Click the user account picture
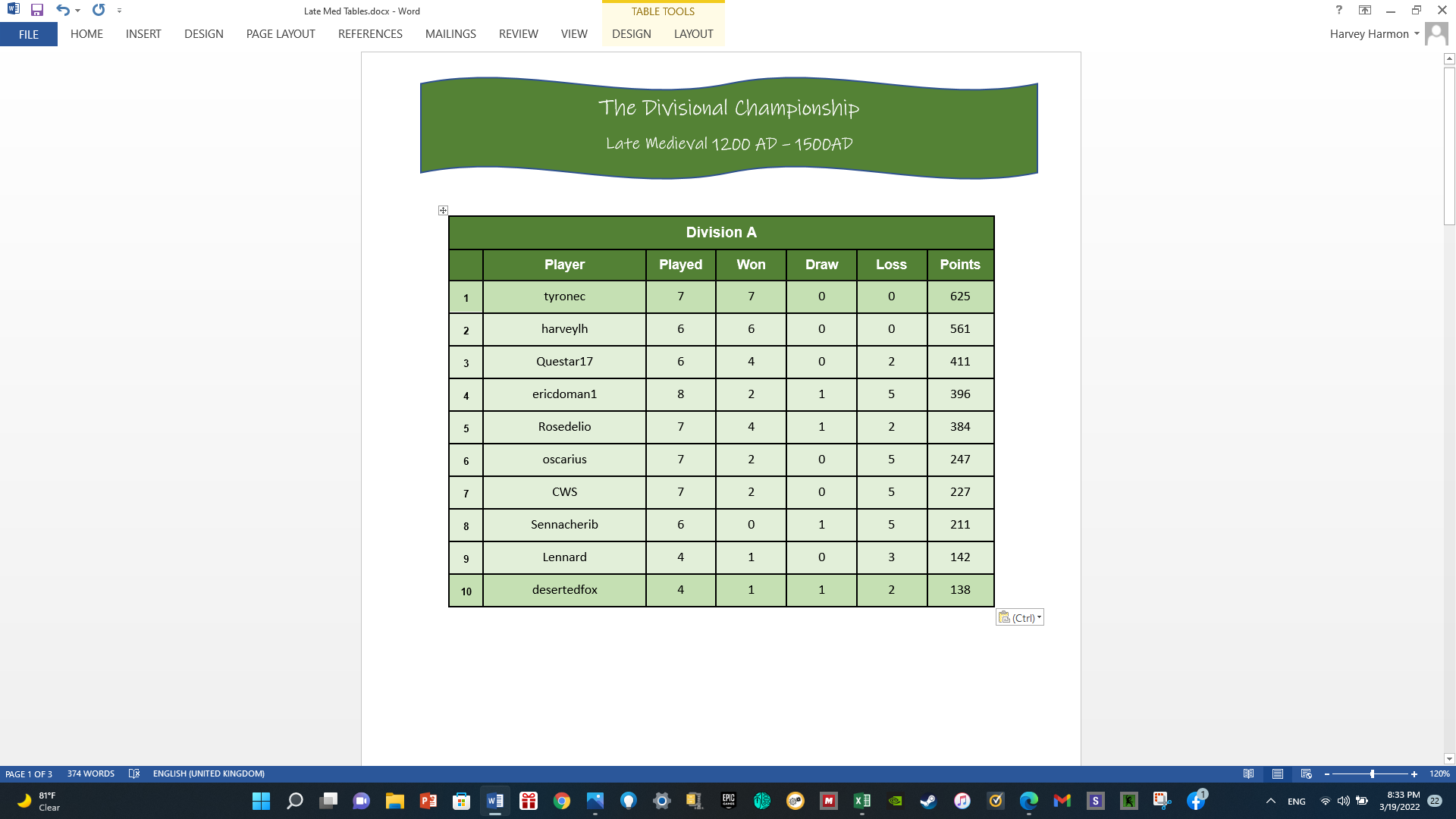 [1436, 34]
